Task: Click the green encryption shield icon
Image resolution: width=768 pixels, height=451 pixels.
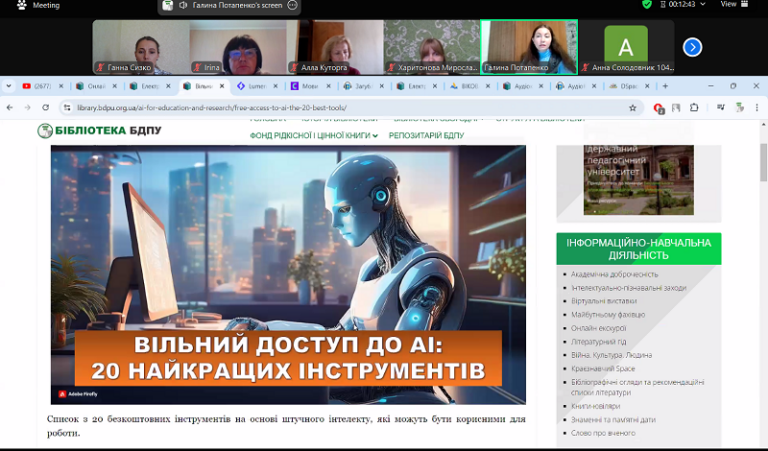Action: [647, 4]
